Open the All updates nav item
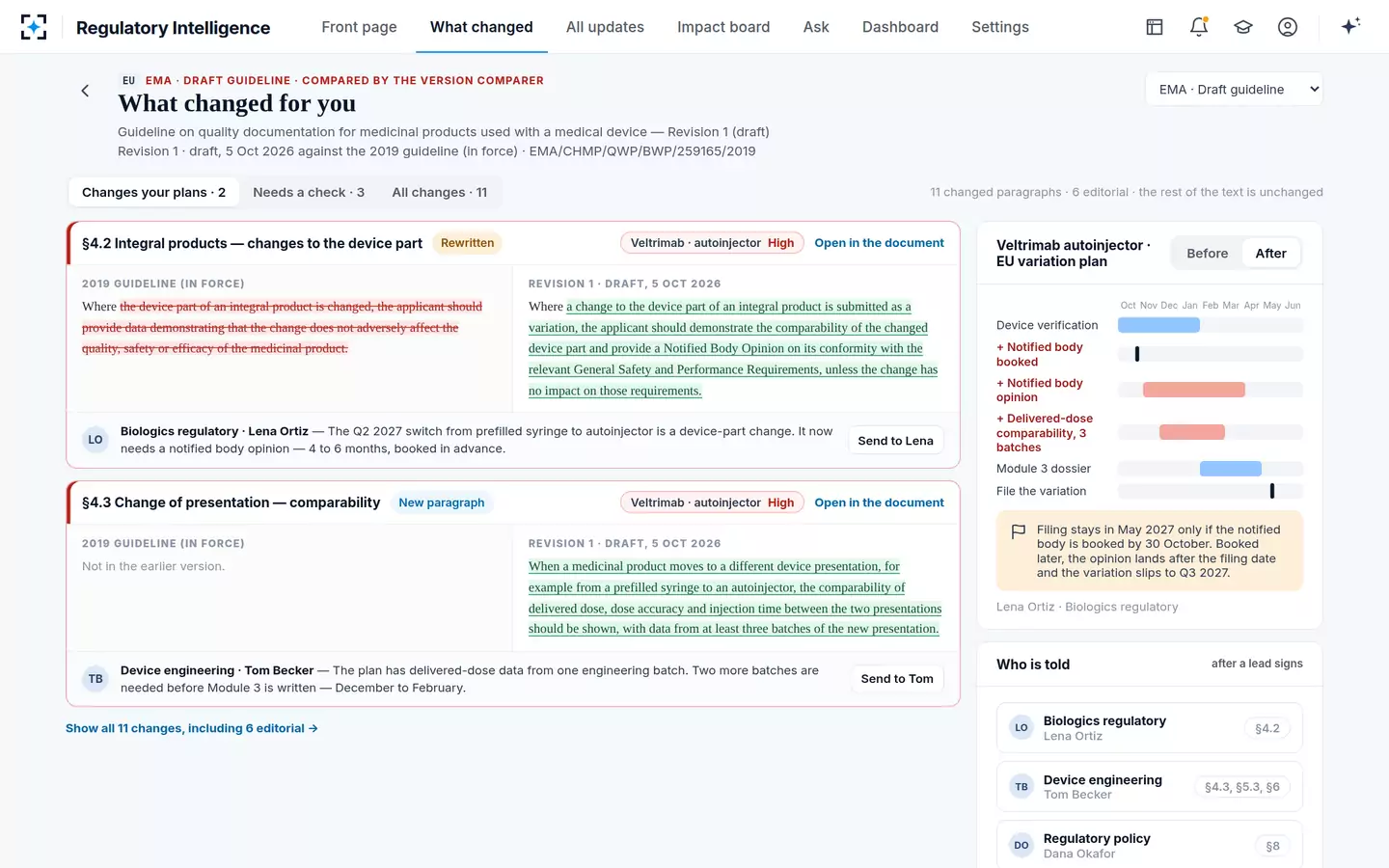The width and height of the screenshot is (1389, 868). (605, 27)
